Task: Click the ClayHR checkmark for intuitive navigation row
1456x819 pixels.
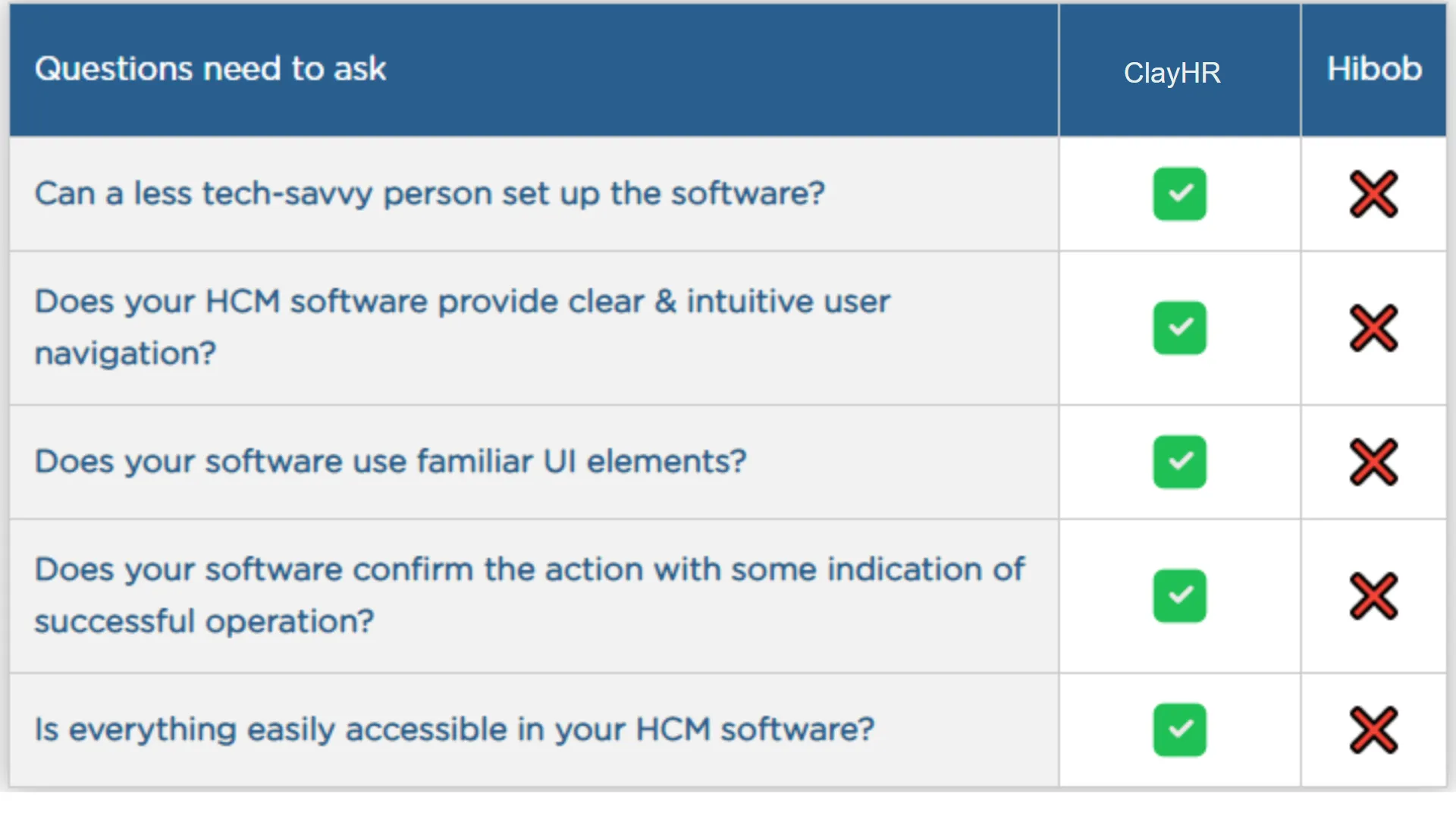Action: (1179, 328)
